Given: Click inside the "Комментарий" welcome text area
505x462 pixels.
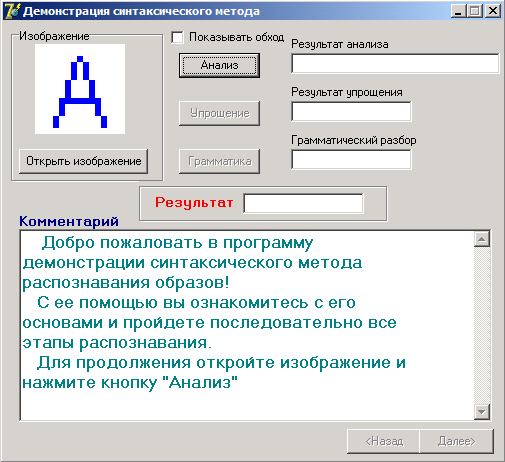Looking at the screenshot, I should click(x=247, y=325).
